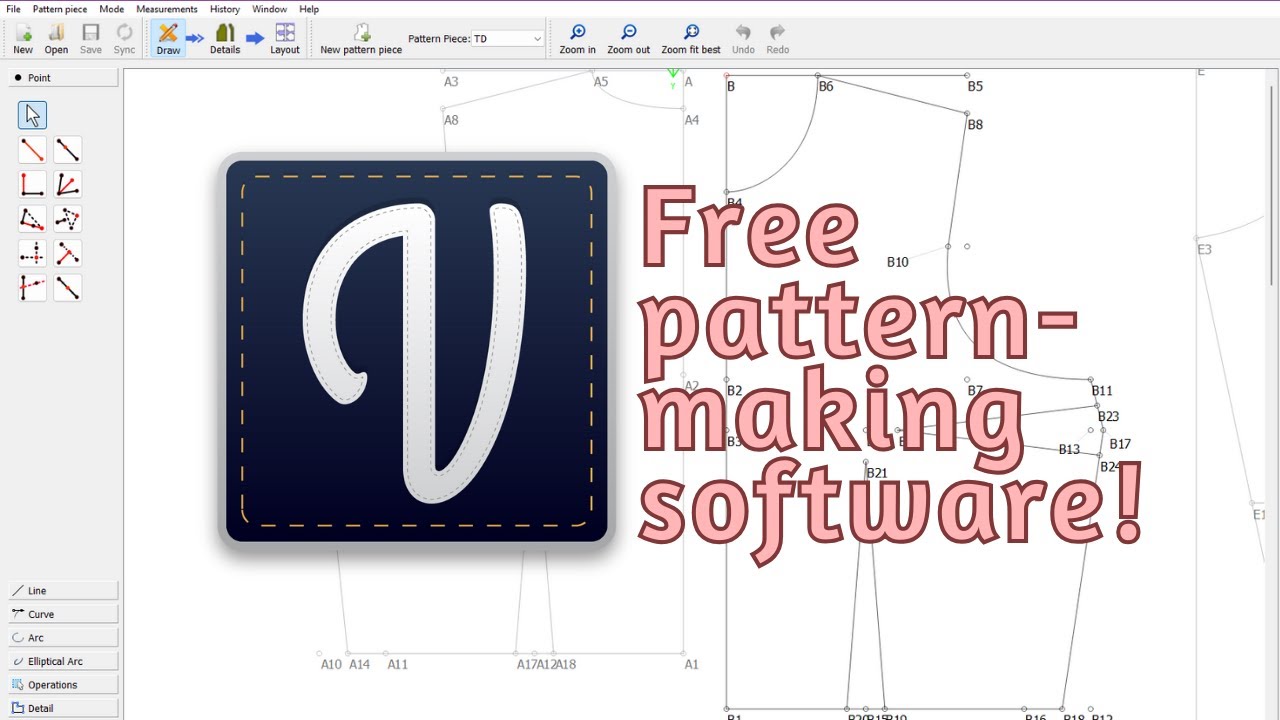The width and height of the screenshot is (1280, 720).
Task: Select the point at distance along line tool
Action: pyautogui.click(x=67, y=150)
